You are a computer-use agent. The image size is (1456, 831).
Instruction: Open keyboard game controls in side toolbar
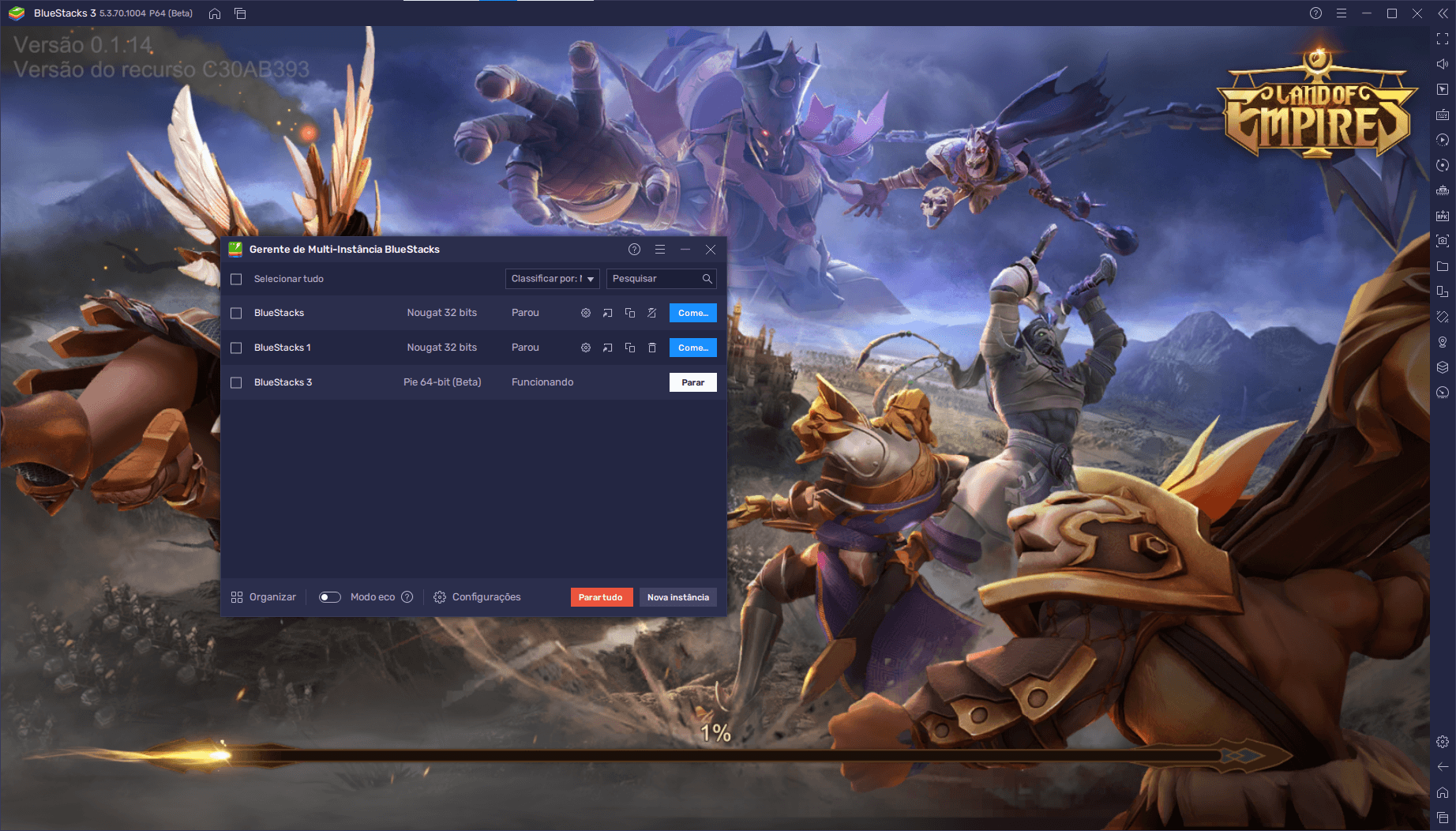[1443, 115]
